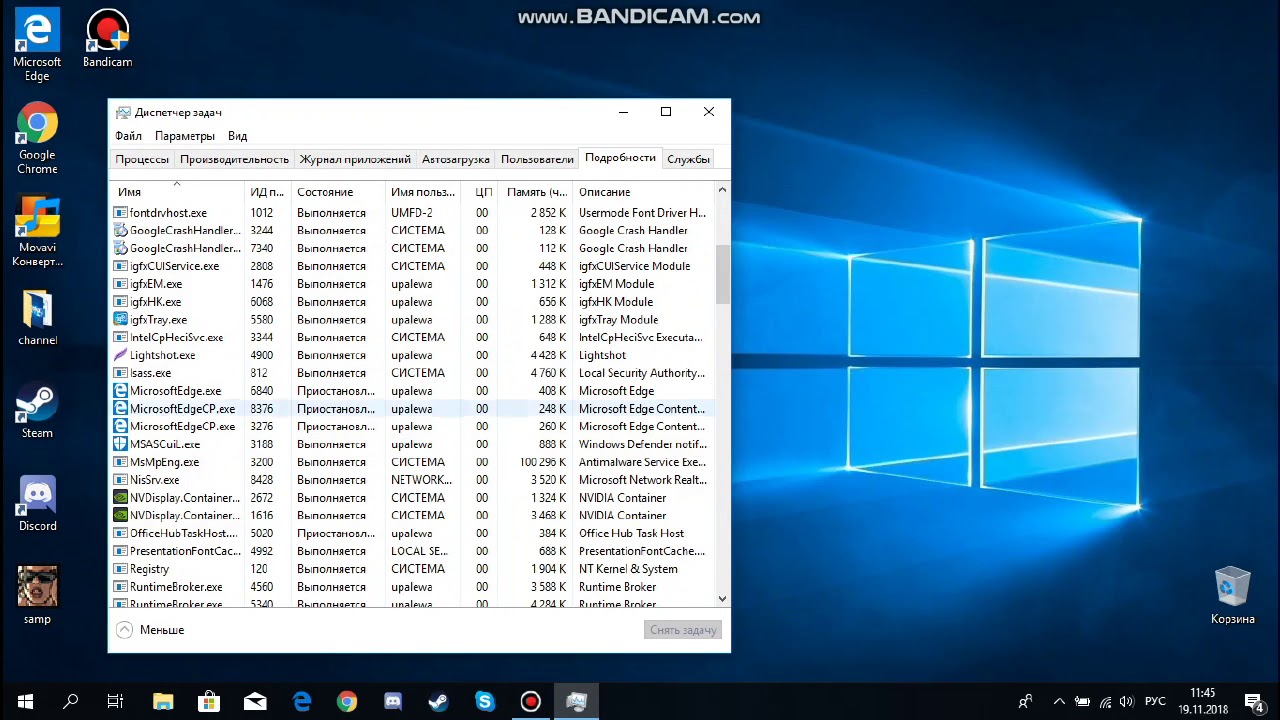The image size is (1280, 720).
Task: Select the Movavi Converter desktop icon
Action: click(37, 231)
